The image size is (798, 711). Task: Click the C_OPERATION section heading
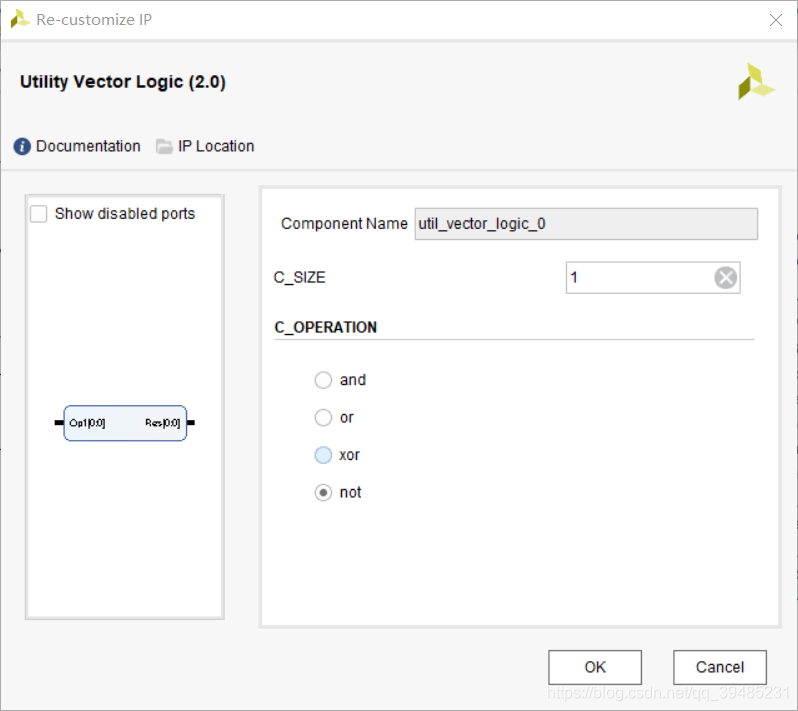coord(326,327)
